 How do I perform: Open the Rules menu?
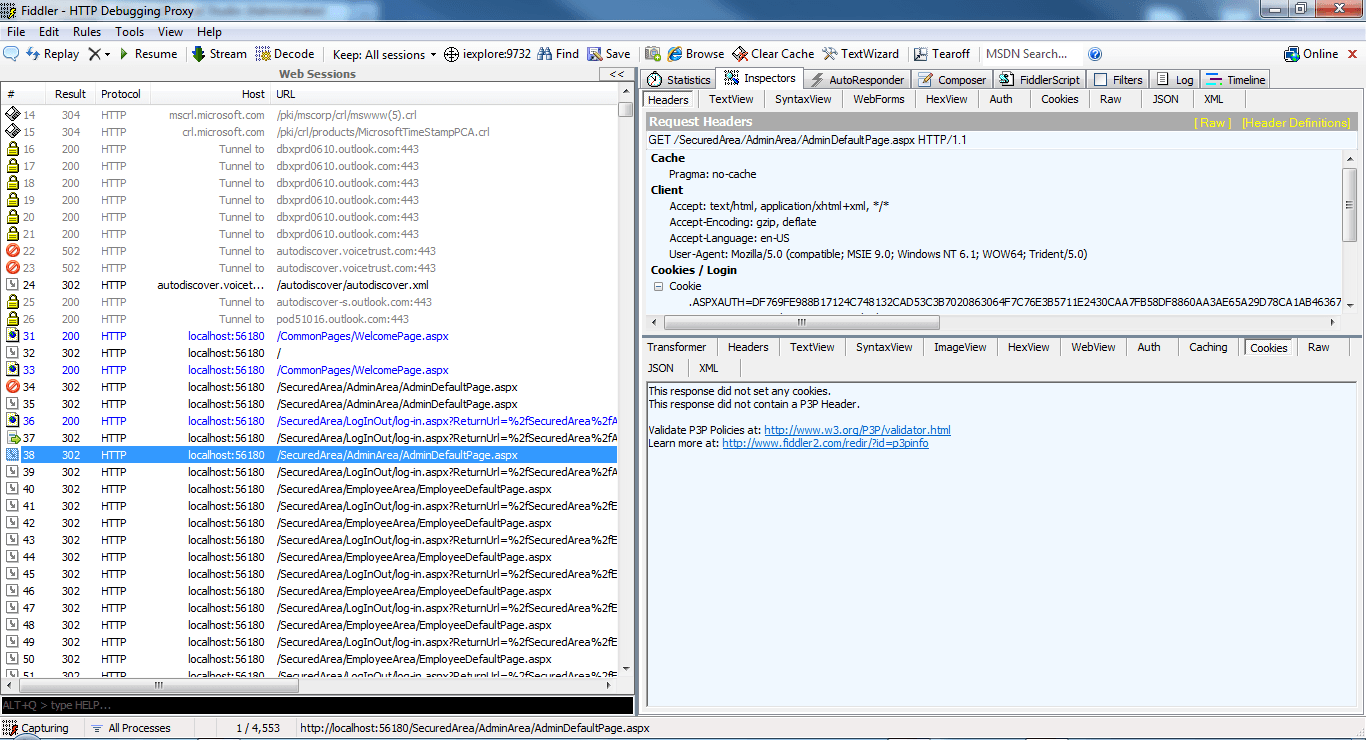click(87, 32)
